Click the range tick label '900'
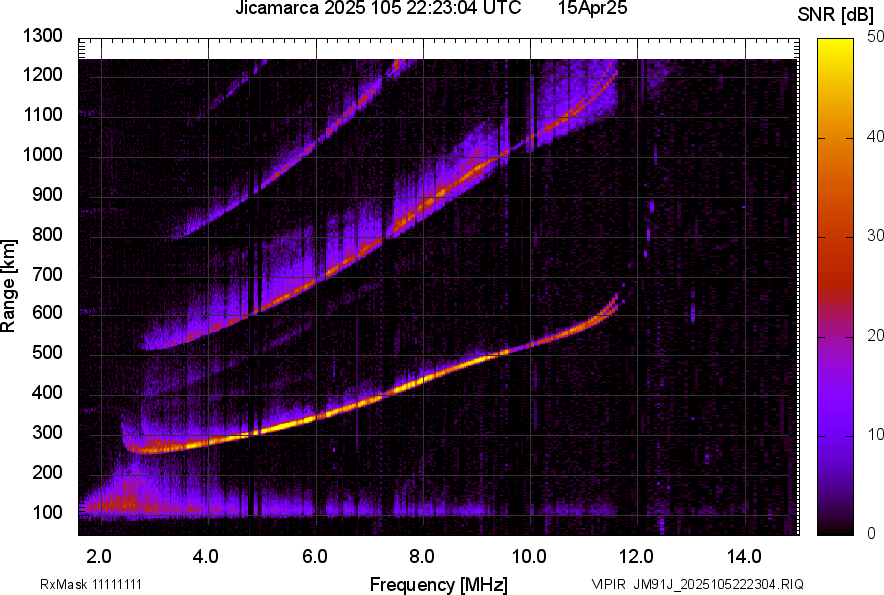This screenshot has height=595, width=884. (47, 195)
